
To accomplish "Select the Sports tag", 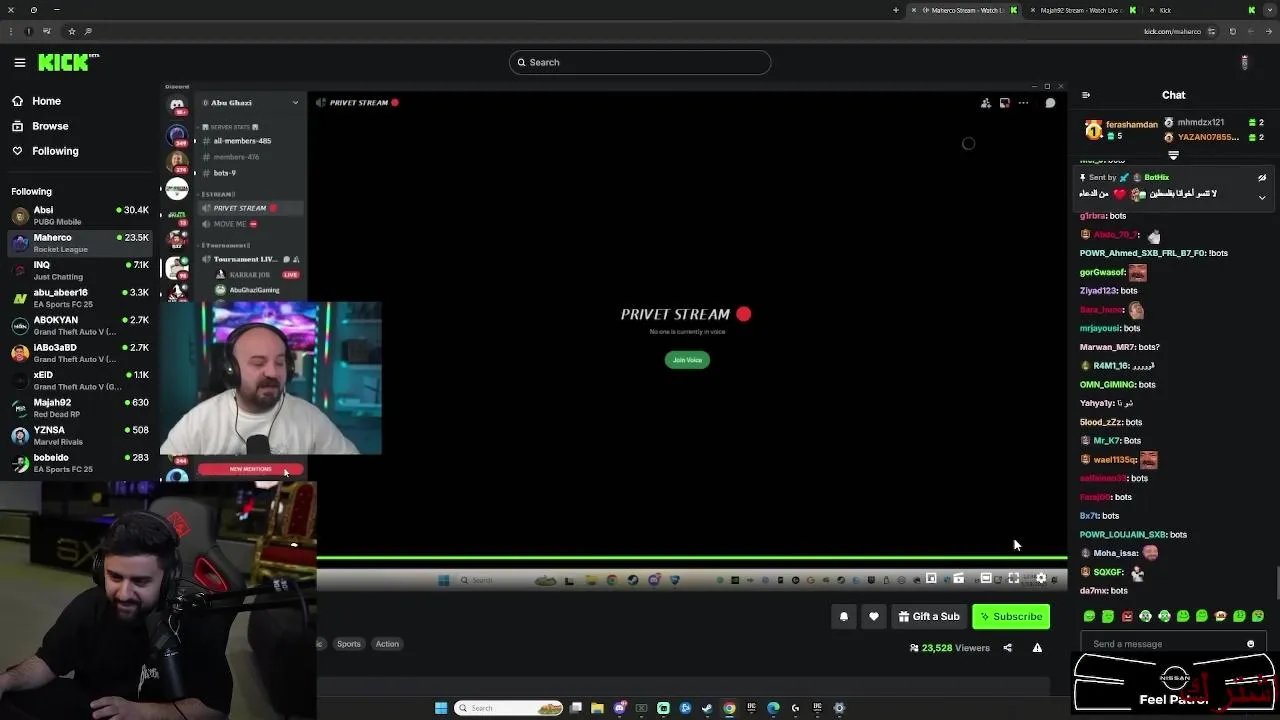I will (348, 644).
